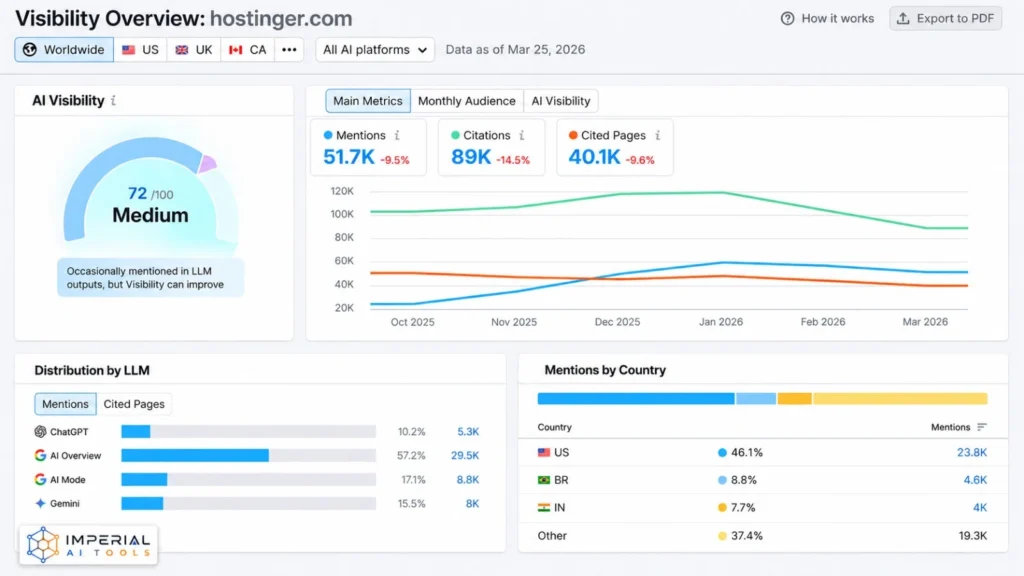Click the Citations 89K metric card

[x=491, y=148]
